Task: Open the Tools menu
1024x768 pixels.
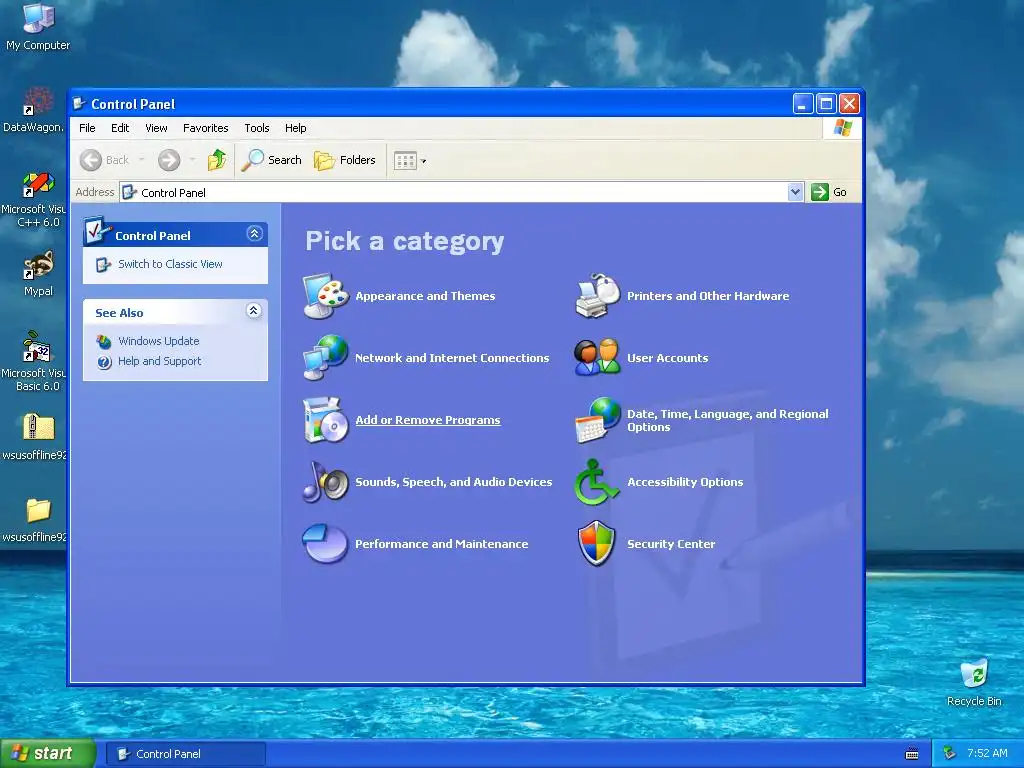Action: [x=257, y=128]
